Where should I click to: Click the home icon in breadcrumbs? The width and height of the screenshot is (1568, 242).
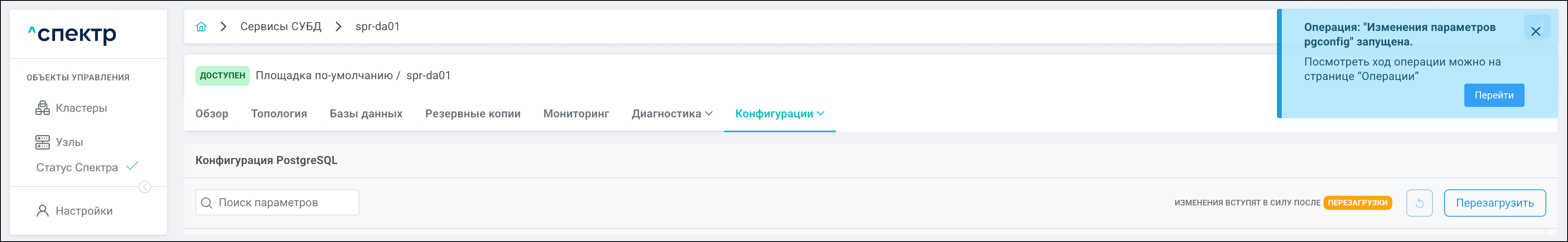coord(201,27)
